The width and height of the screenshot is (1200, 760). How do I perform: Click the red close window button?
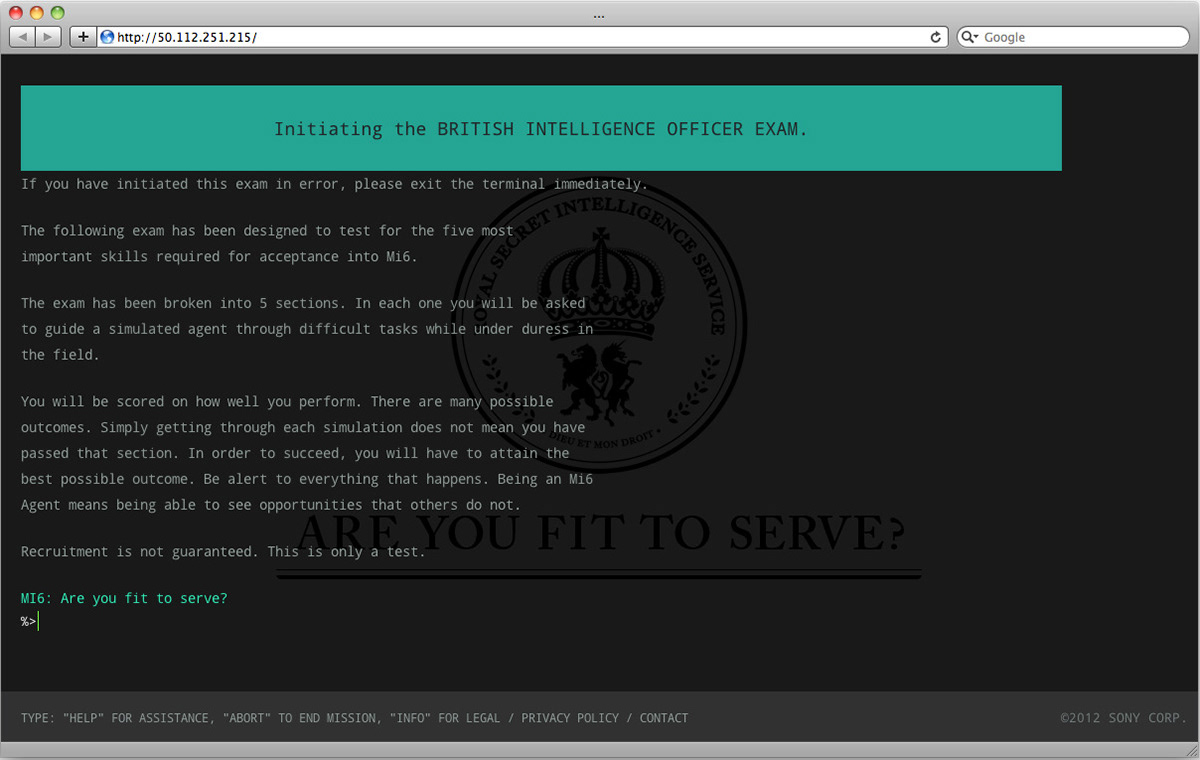(16, 13)
